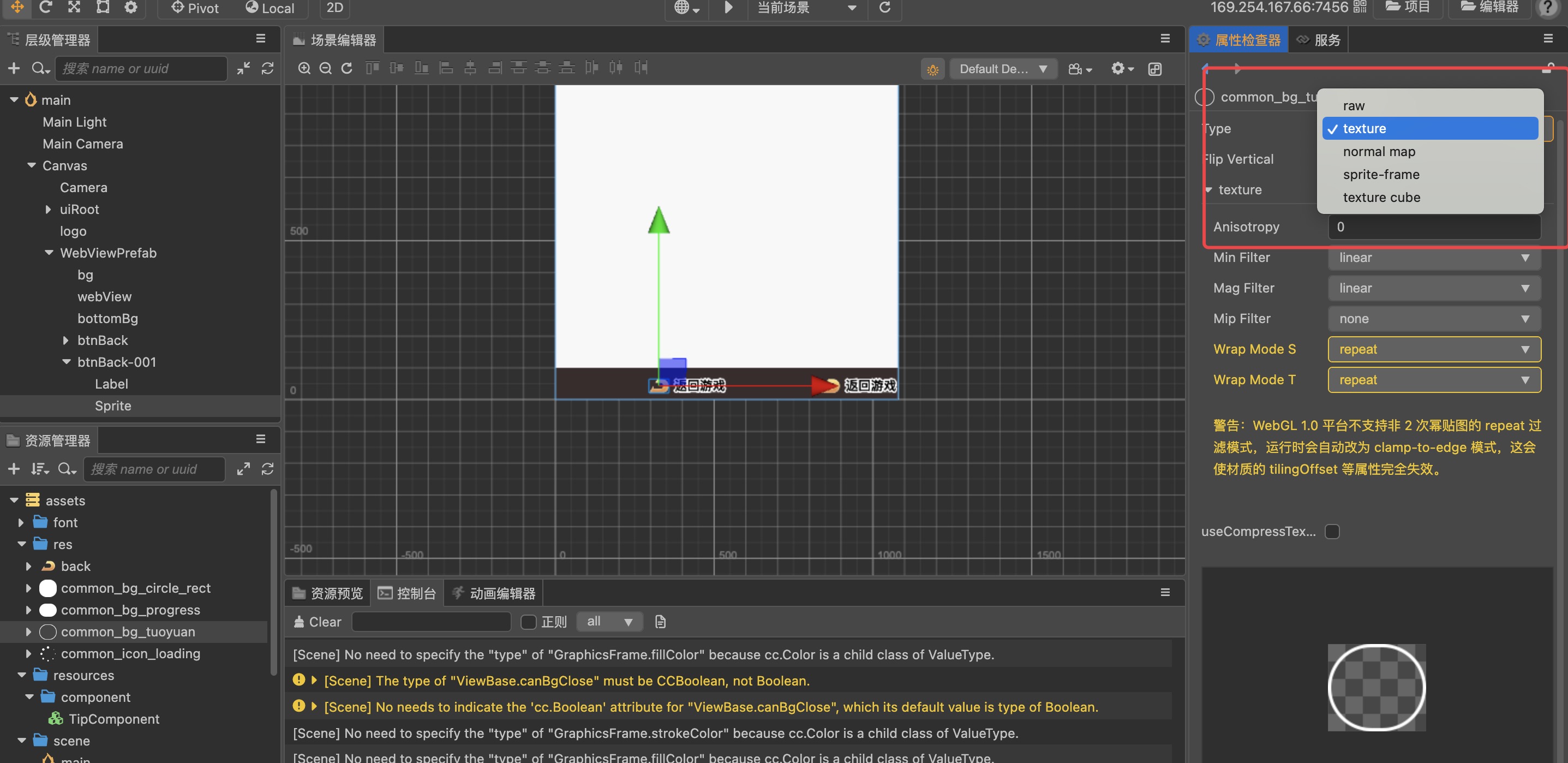Enable the useCompressTexture checkbox
This screenshot has height=763, width=1568.
coord(1332,532)
